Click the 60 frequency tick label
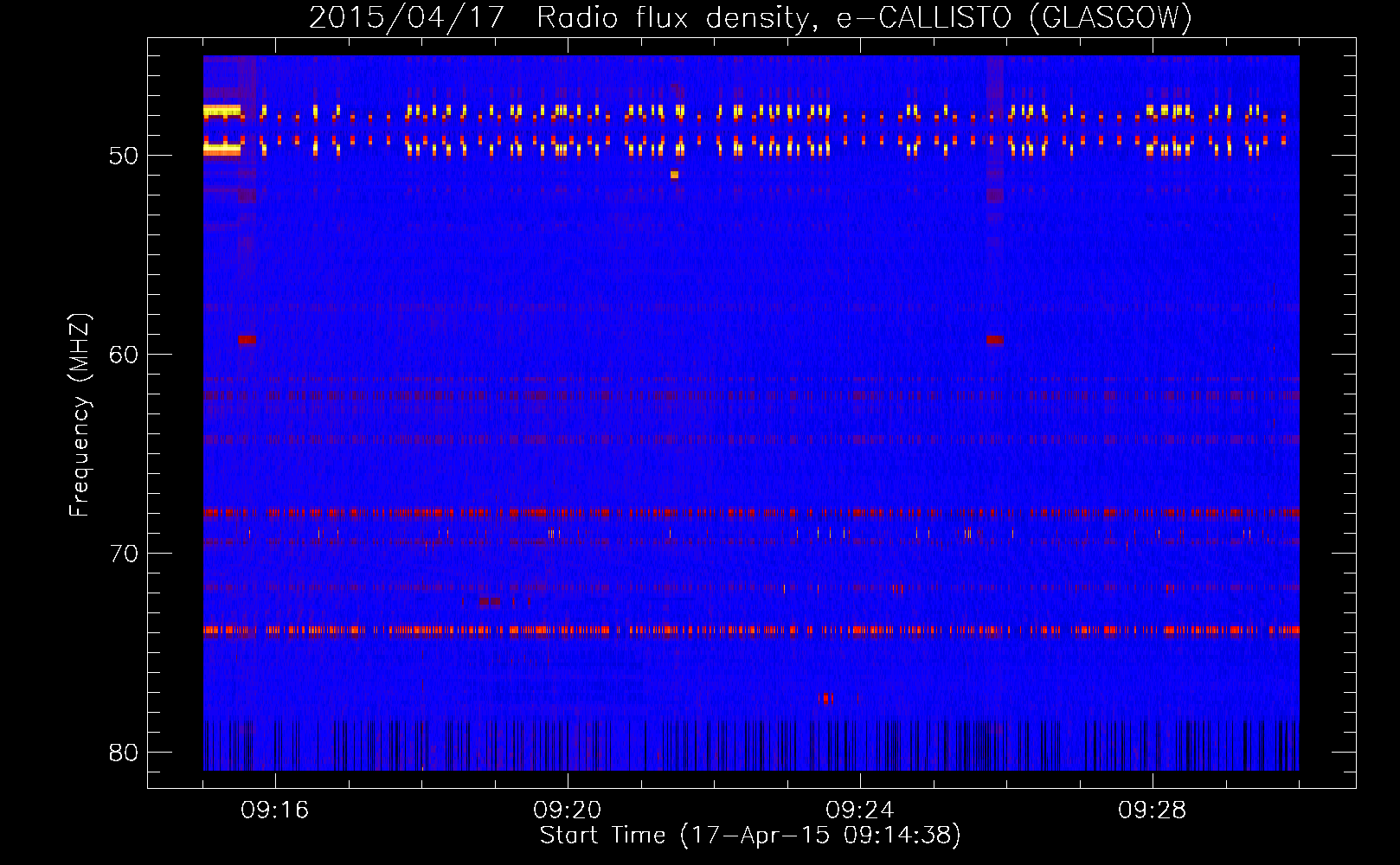The height and width of the screenshot is (865, 1400). pos(124,355)
